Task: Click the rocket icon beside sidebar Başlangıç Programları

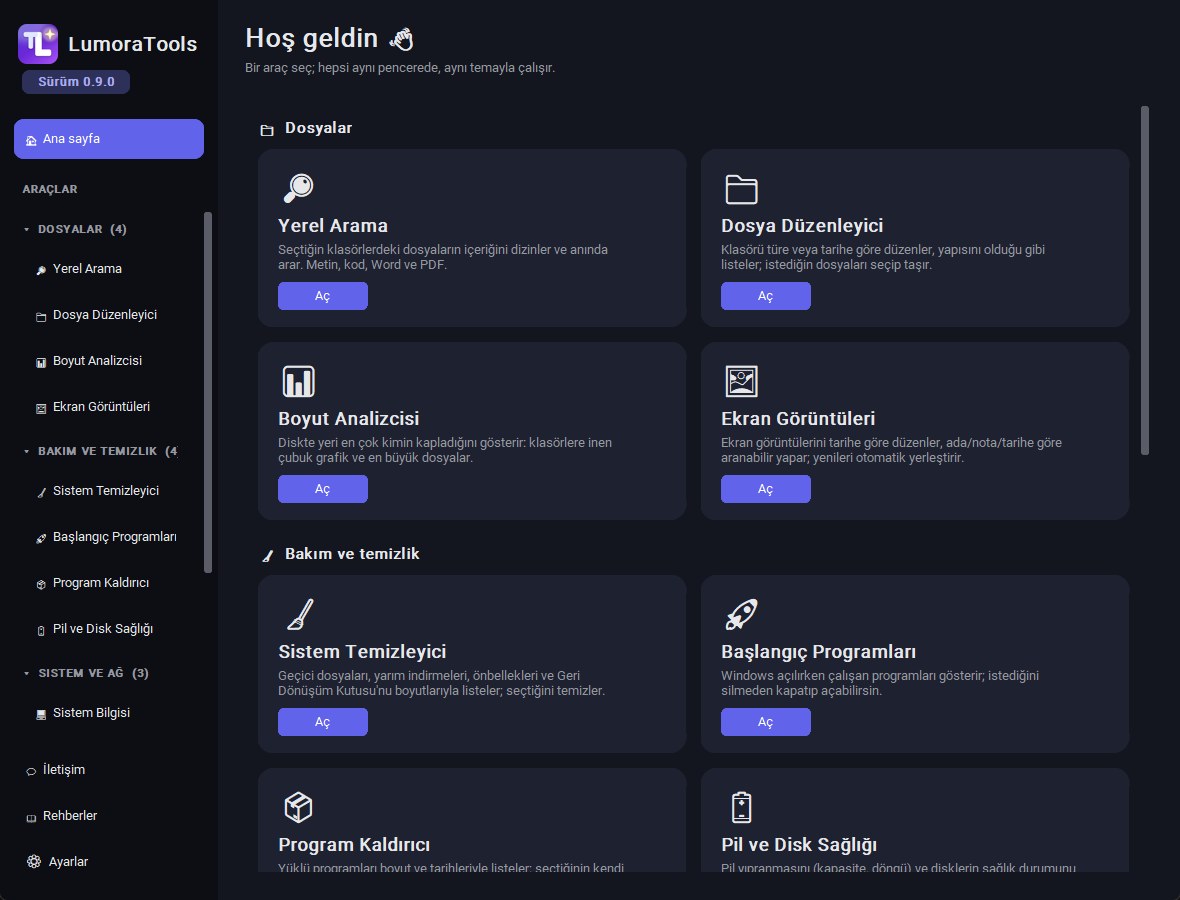Action: [x=41, y=538]
